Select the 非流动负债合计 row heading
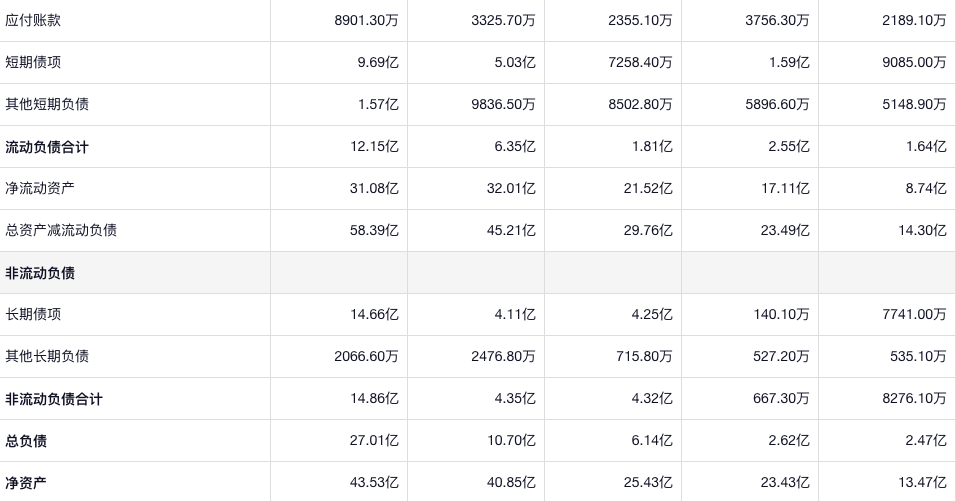Image resolution: width=956 pixels, height=501 pixels. tap(54, 399)
